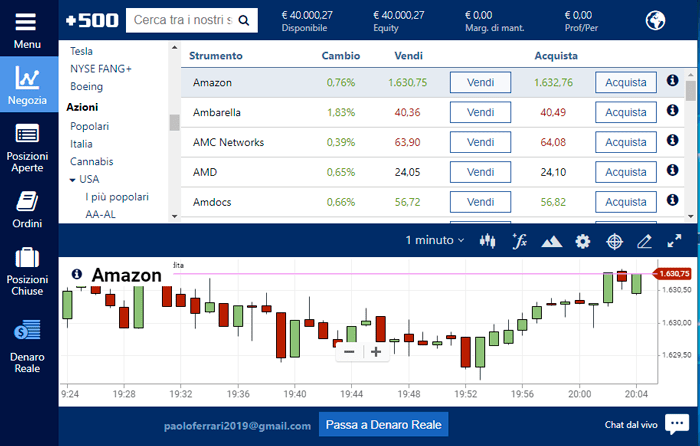This screenshot has height=446, width=700.
Task: Select the Amazon instrument row name
Action: click(x=212, y=83)
